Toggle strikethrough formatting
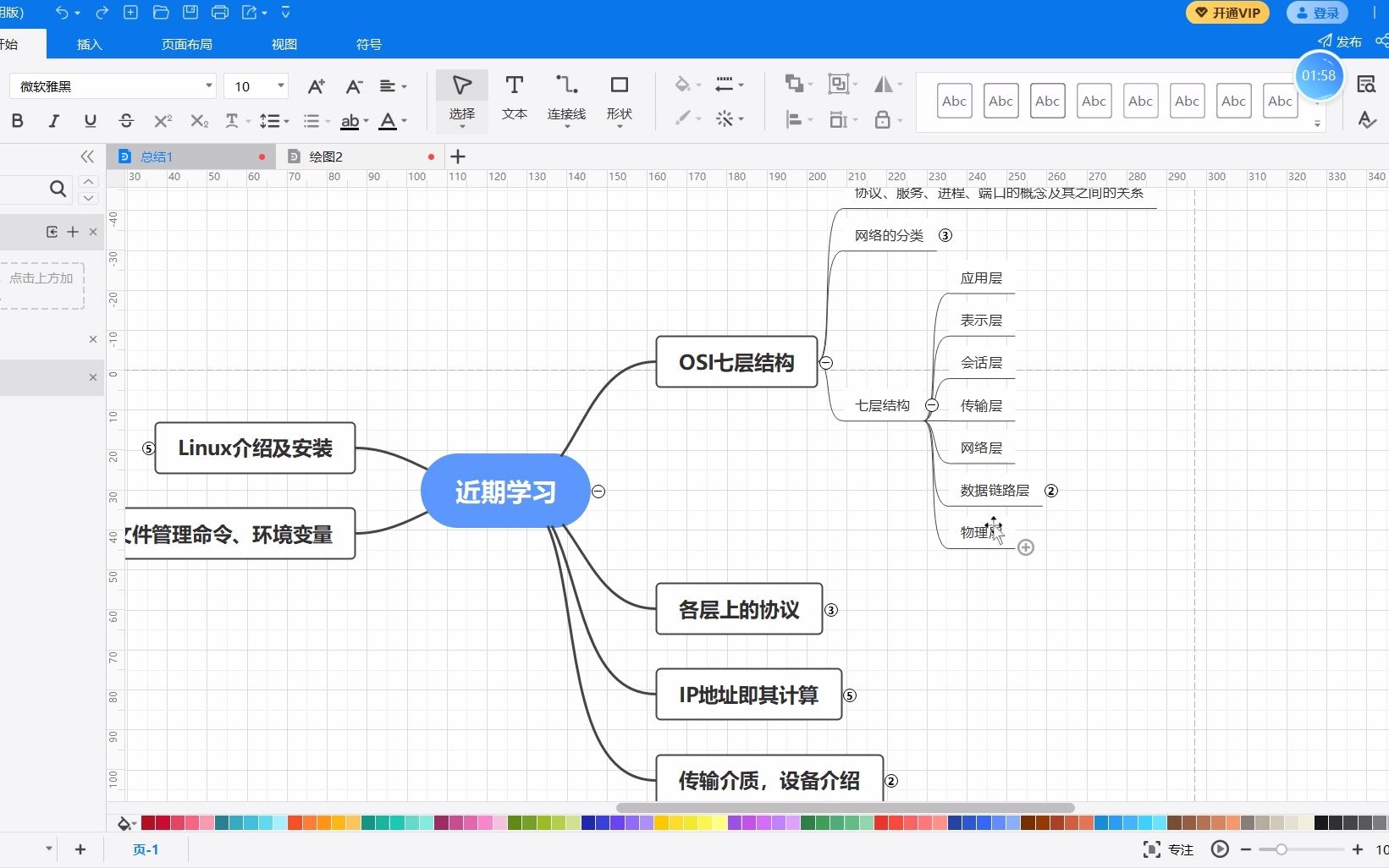Screen dimensions: 1389x868 pyautogui.click(x=126, y=121)
